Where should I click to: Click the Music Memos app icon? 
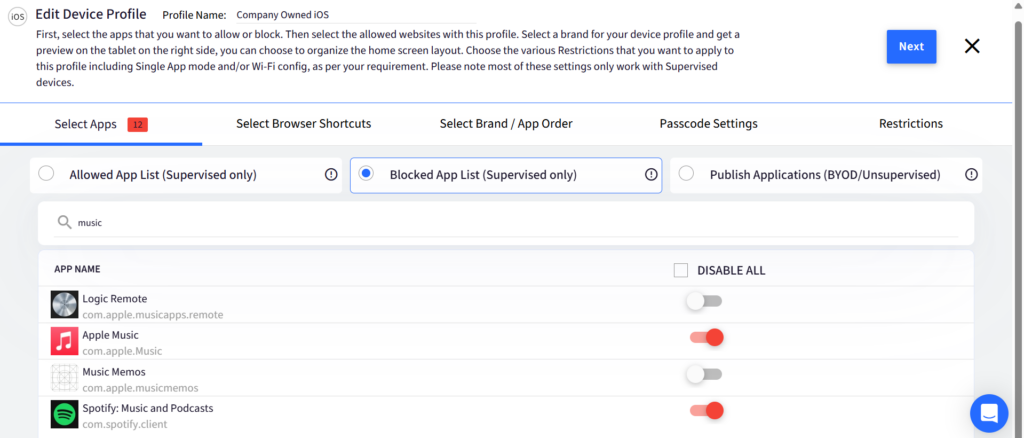click(64, 378)
